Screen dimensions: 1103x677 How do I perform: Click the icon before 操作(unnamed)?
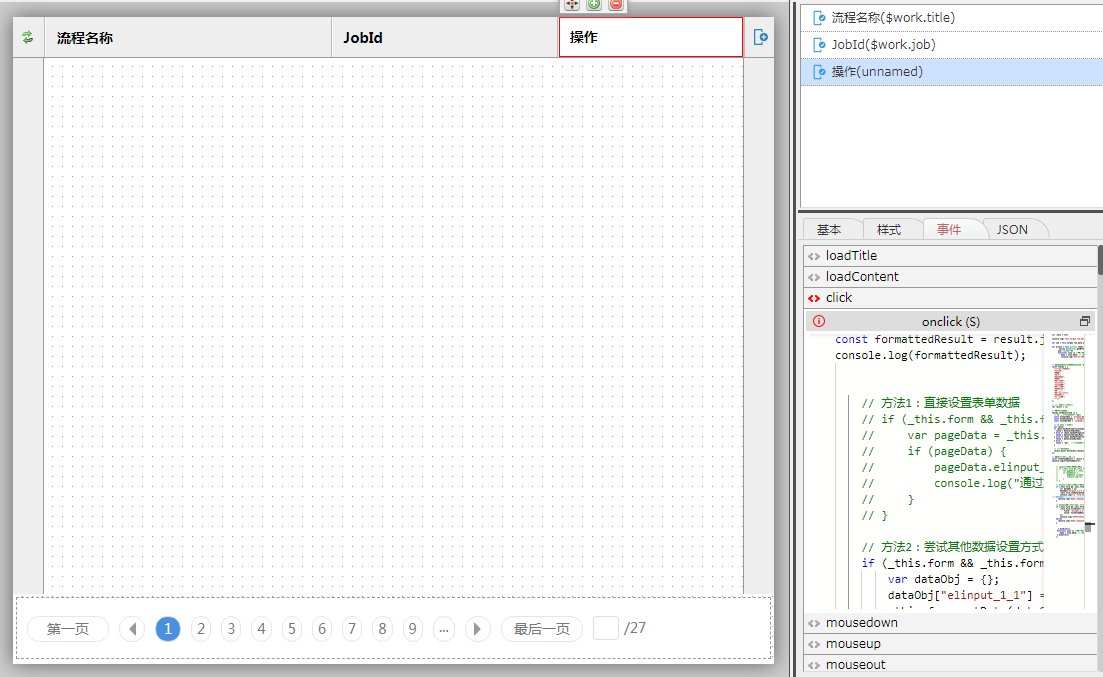[x=819, y=71]
